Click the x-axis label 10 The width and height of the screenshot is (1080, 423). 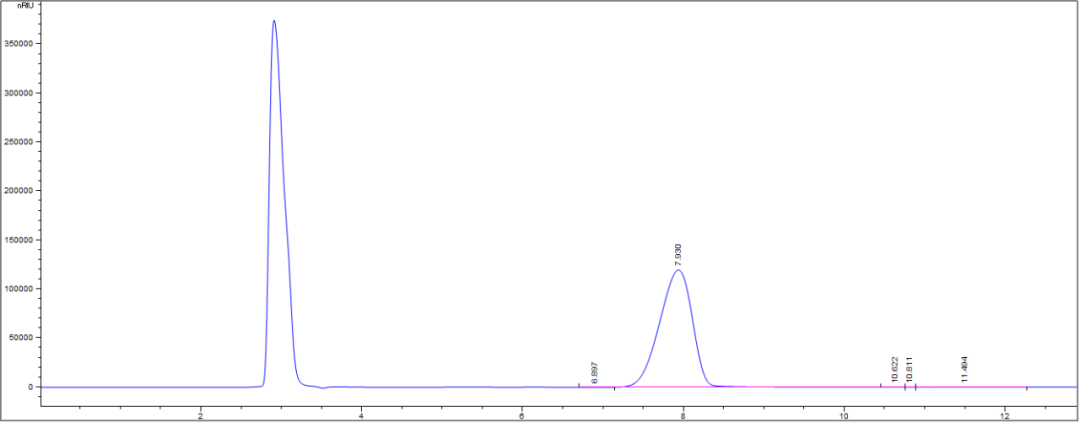tap(843, 414)
